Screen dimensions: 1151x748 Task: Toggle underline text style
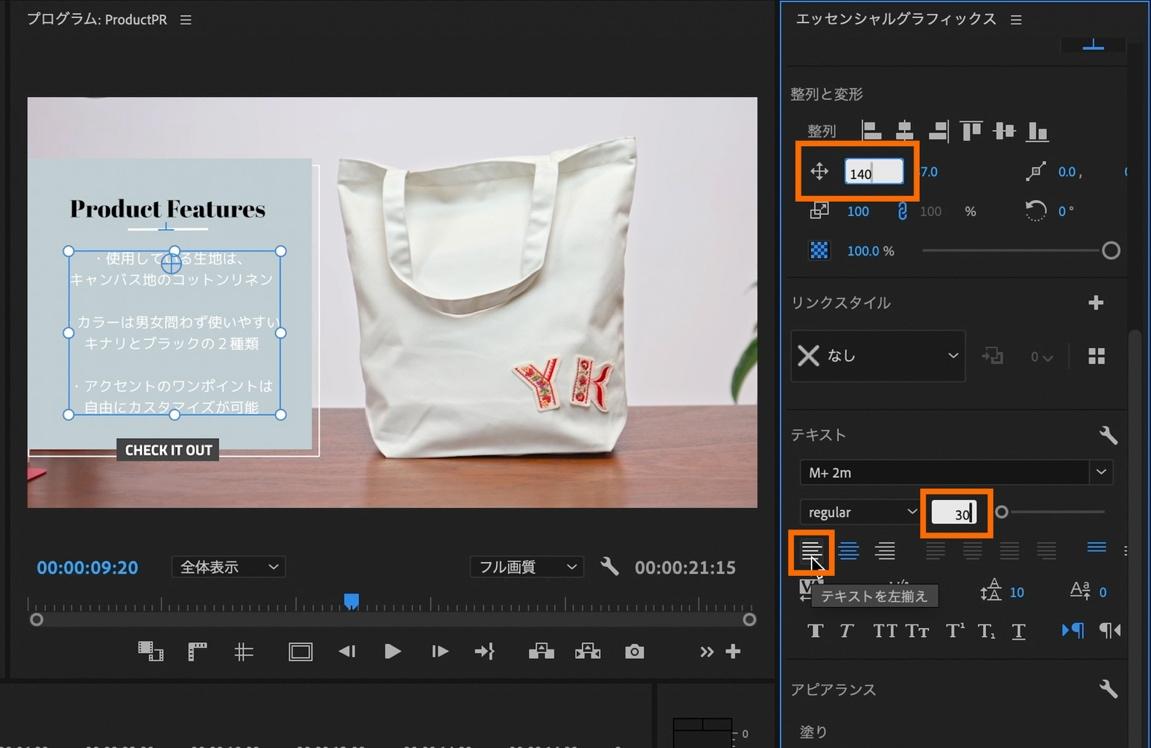click(x=1018, y=631)
